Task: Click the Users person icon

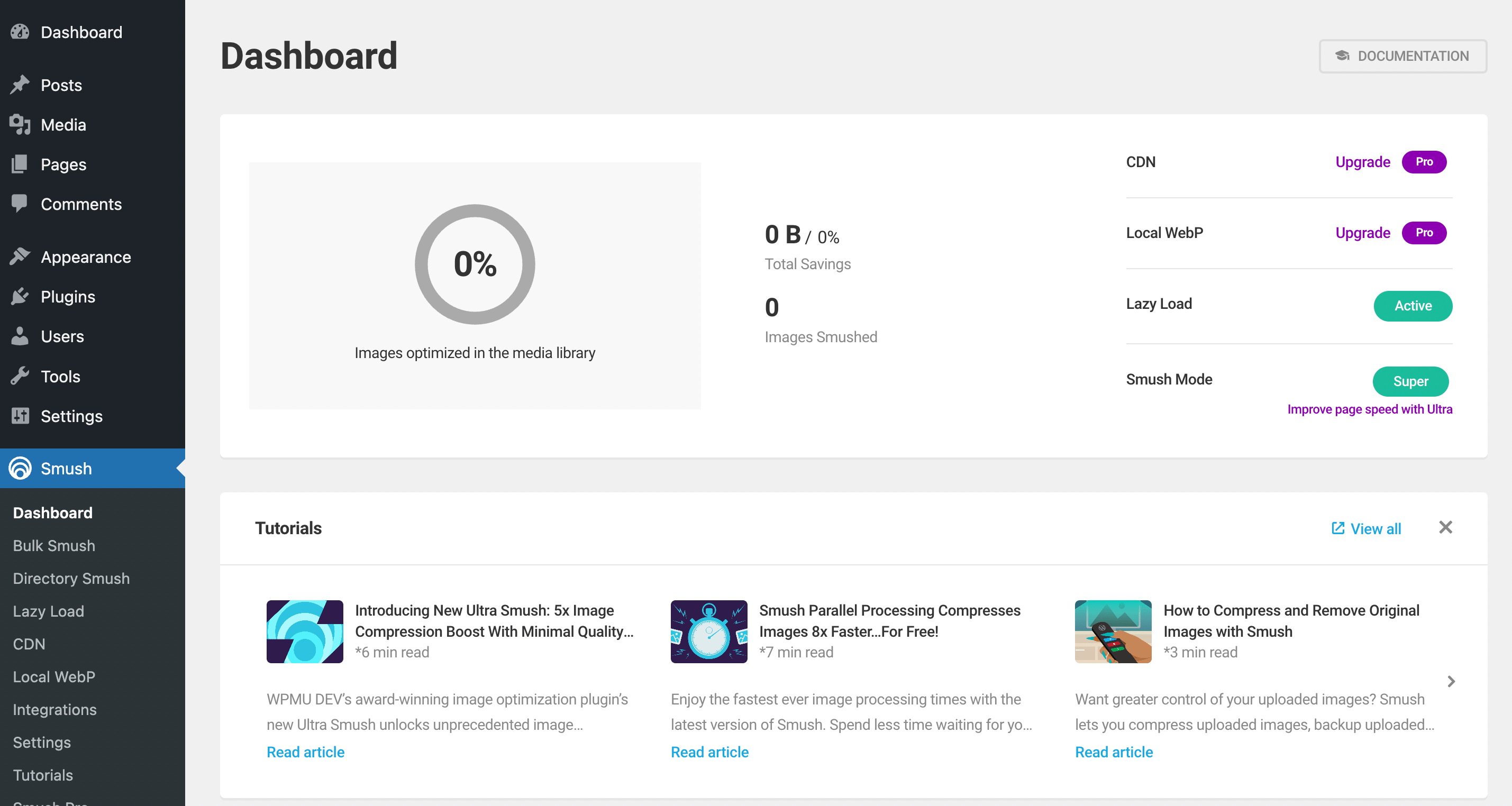Action: (x=20, y=336)
